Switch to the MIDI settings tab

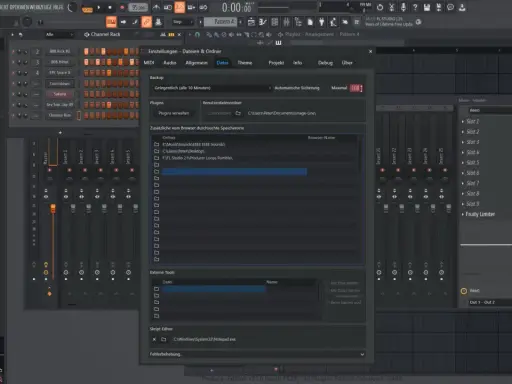click(x=149, y=63)
